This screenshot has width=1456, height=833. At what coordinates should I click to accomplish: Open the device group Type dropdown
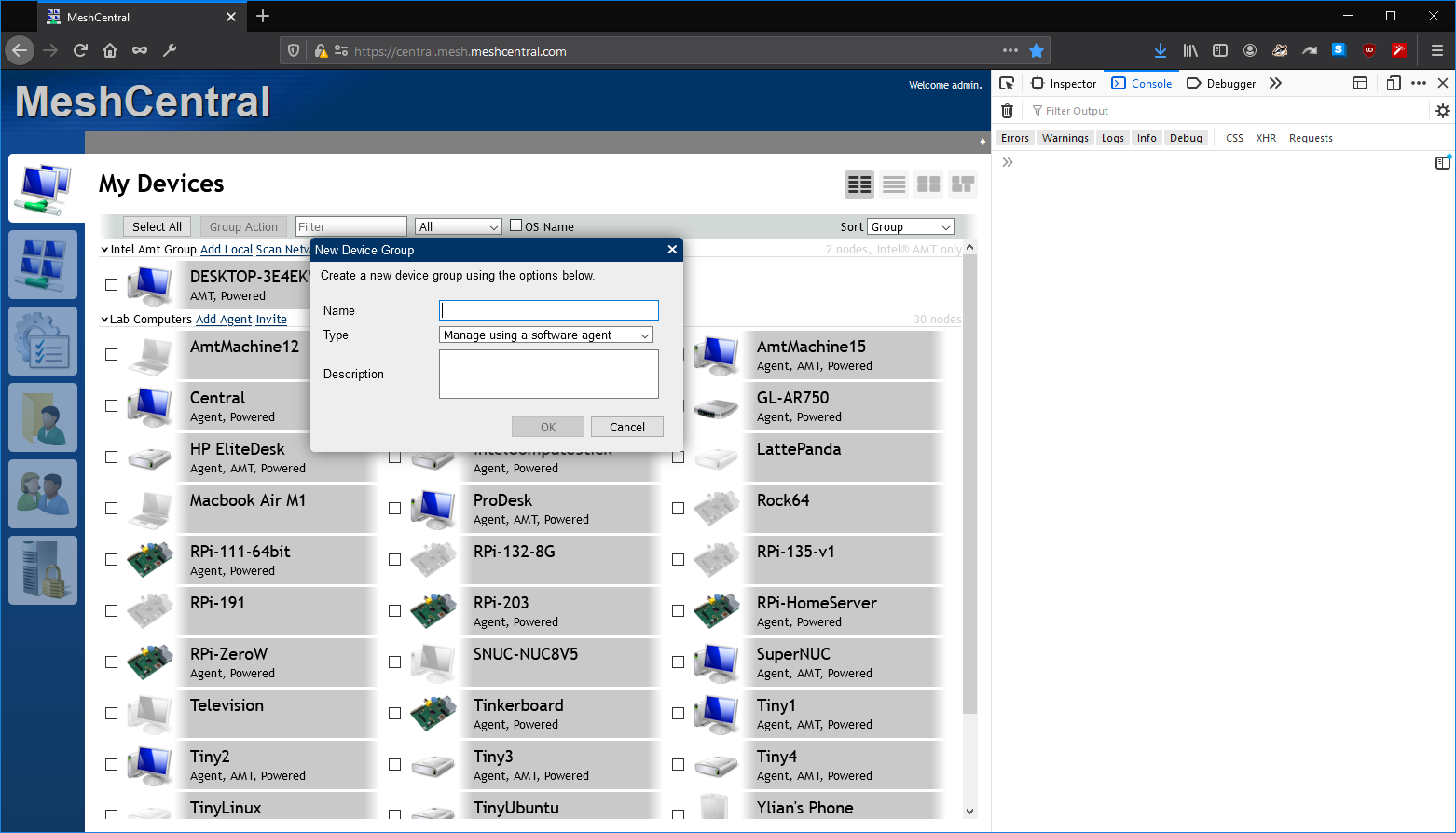coord(545,335)
